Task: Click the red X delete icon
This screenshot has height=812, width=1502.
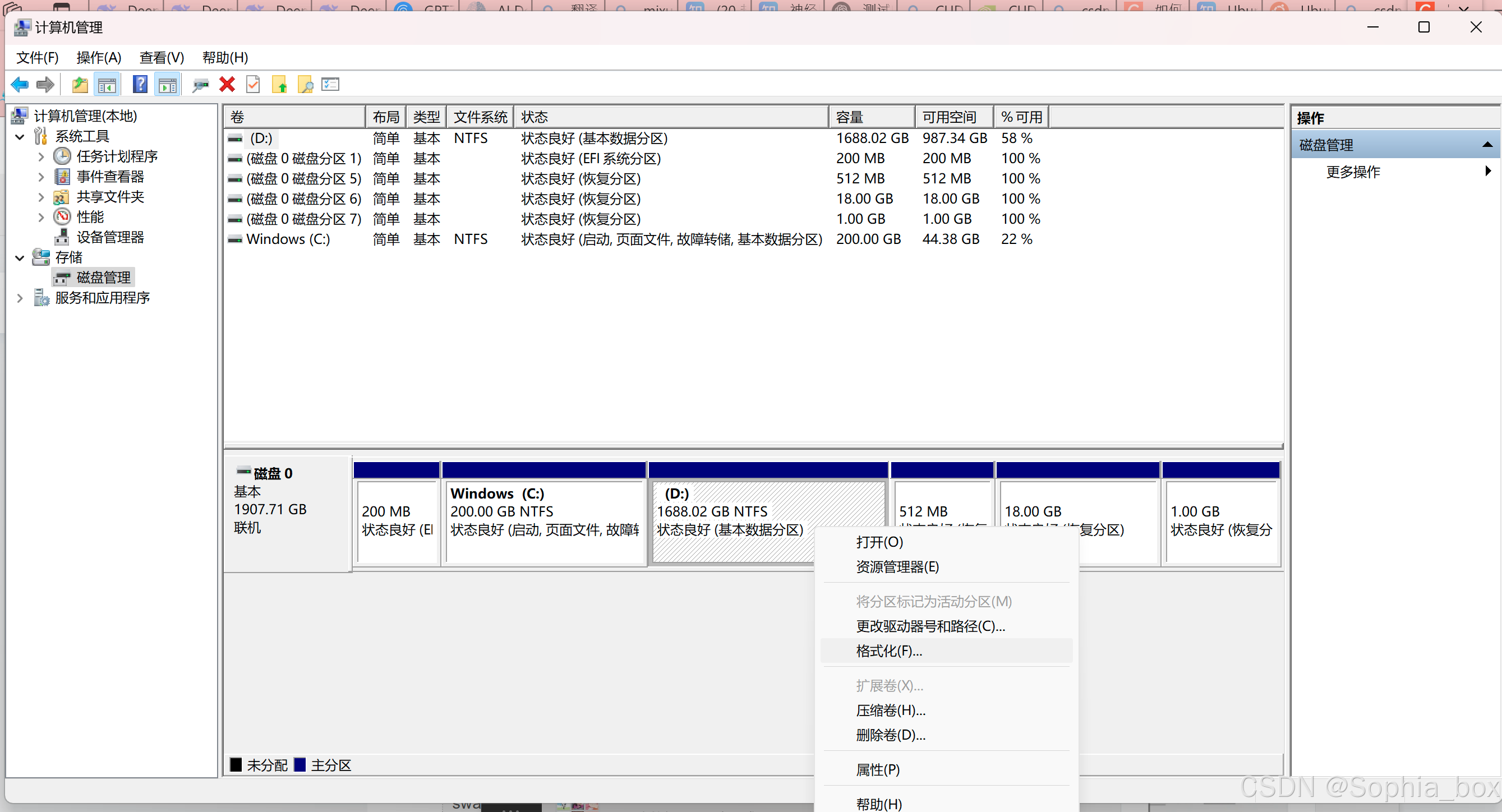Action: click(x=227, y=85)
